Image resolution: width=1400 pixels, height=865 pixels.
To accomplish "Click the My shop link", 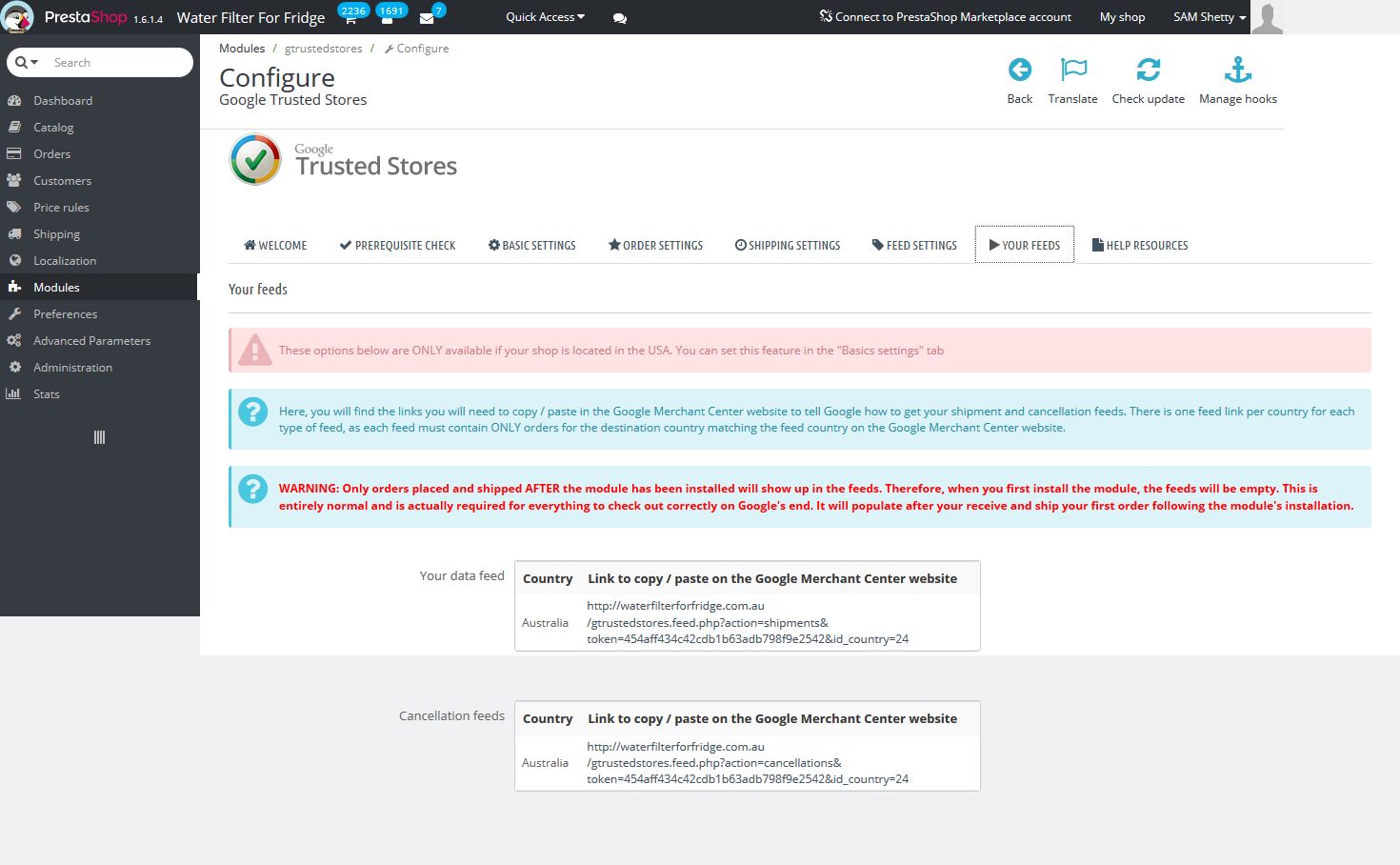I will pyautogui.click(x=1122, y=17).
